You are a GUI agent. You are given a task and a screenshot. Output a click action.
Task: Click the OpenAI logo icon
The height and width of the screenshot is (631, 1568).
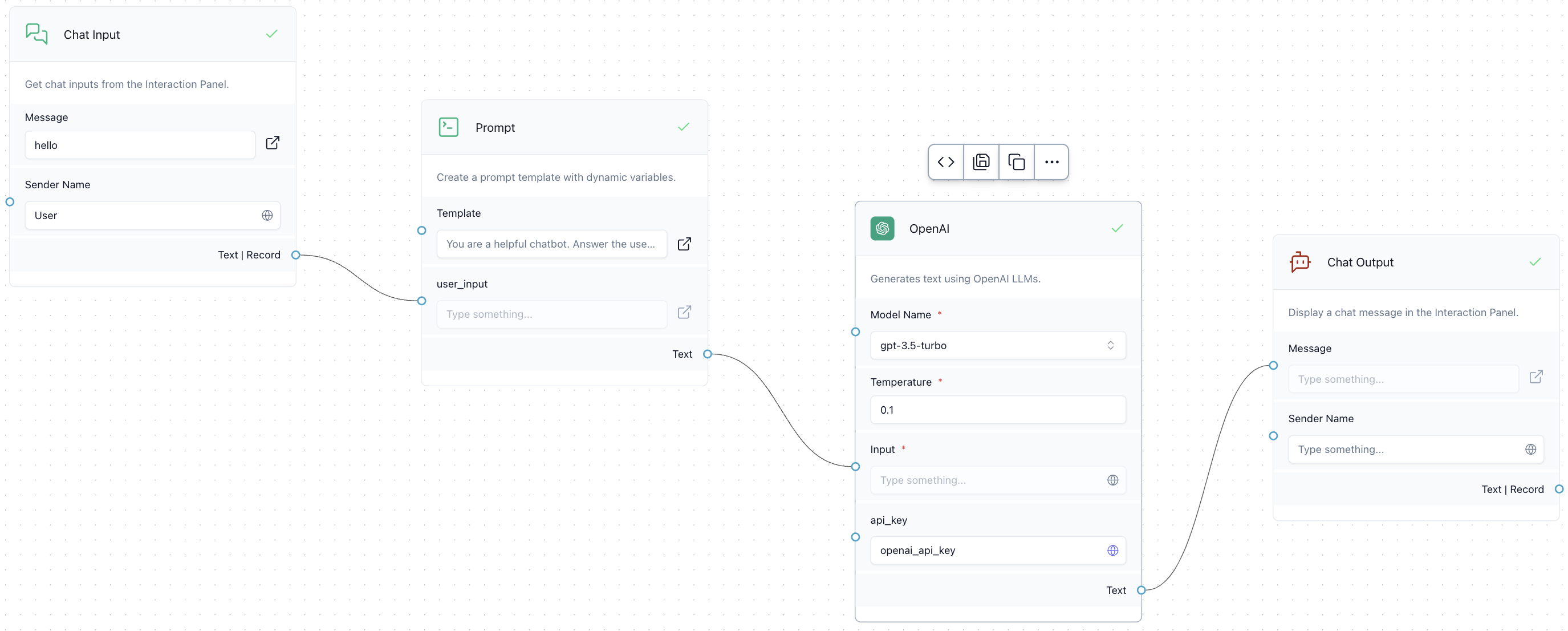882,228
